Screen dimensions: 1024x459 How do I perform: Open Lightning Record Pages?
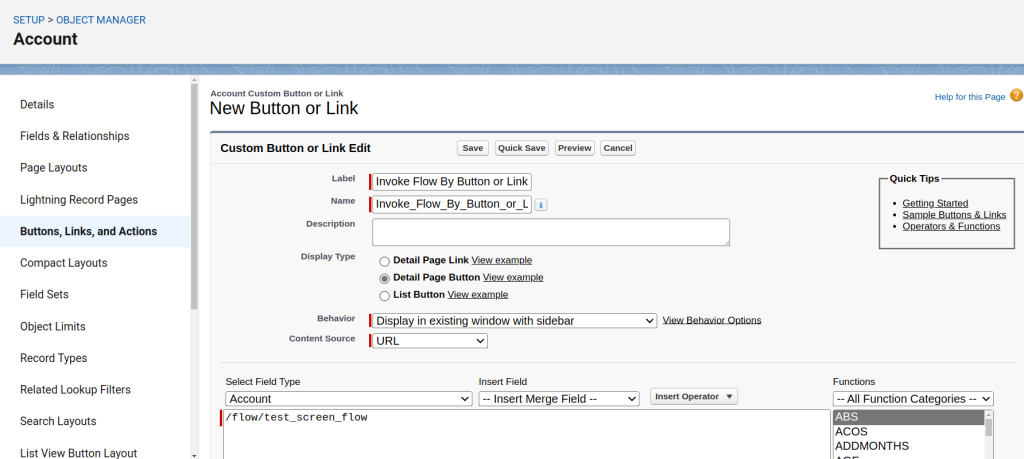point(79,200)
